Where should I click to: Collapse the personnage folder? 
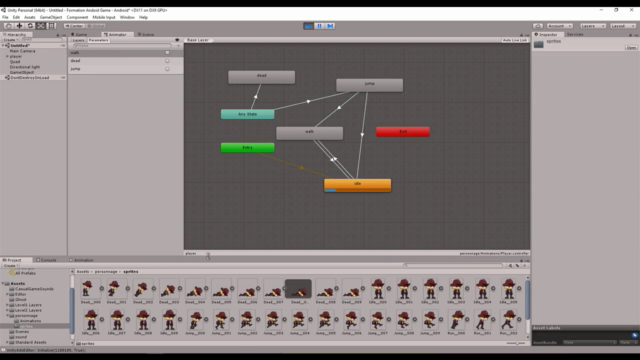coord(7,316)
